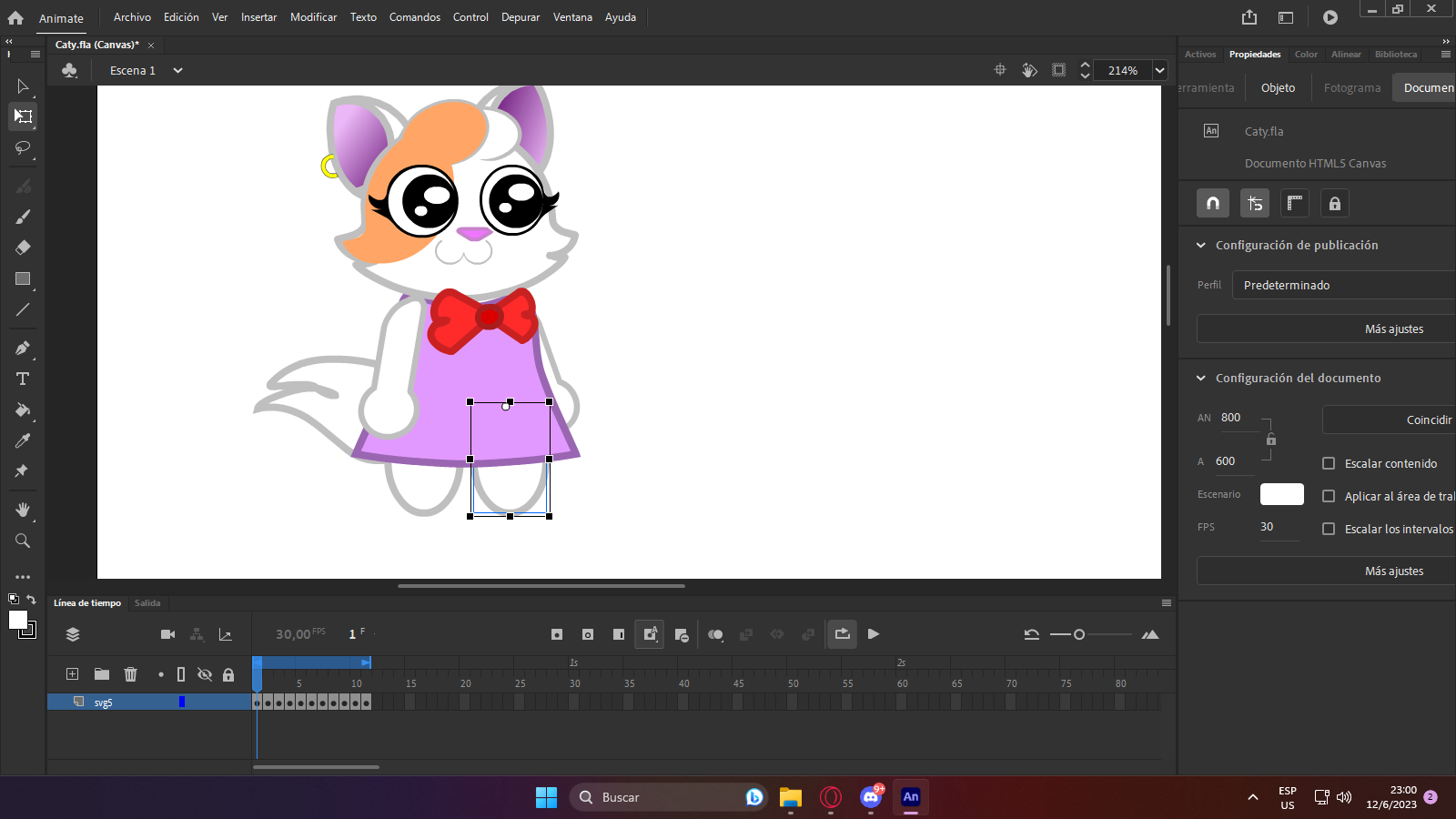Image resolution: width=1456 pixels, height=819 pixels.
Task: Select the Hand tool
Action: (x=23, y=510)
